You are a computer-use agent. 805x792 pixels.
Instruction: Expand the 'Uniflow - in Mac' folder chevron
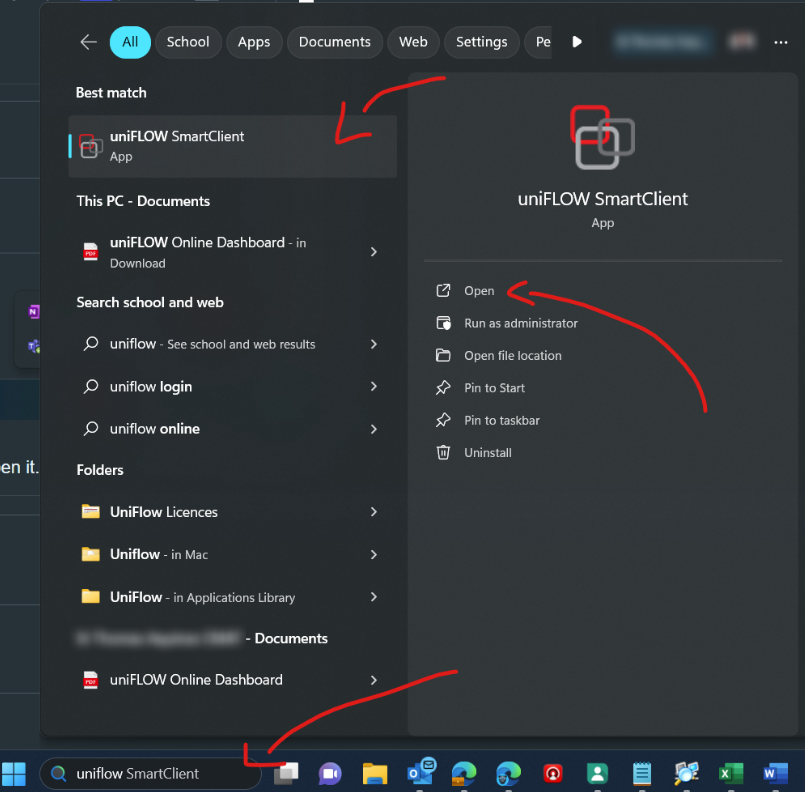click(x=374, y=554)
